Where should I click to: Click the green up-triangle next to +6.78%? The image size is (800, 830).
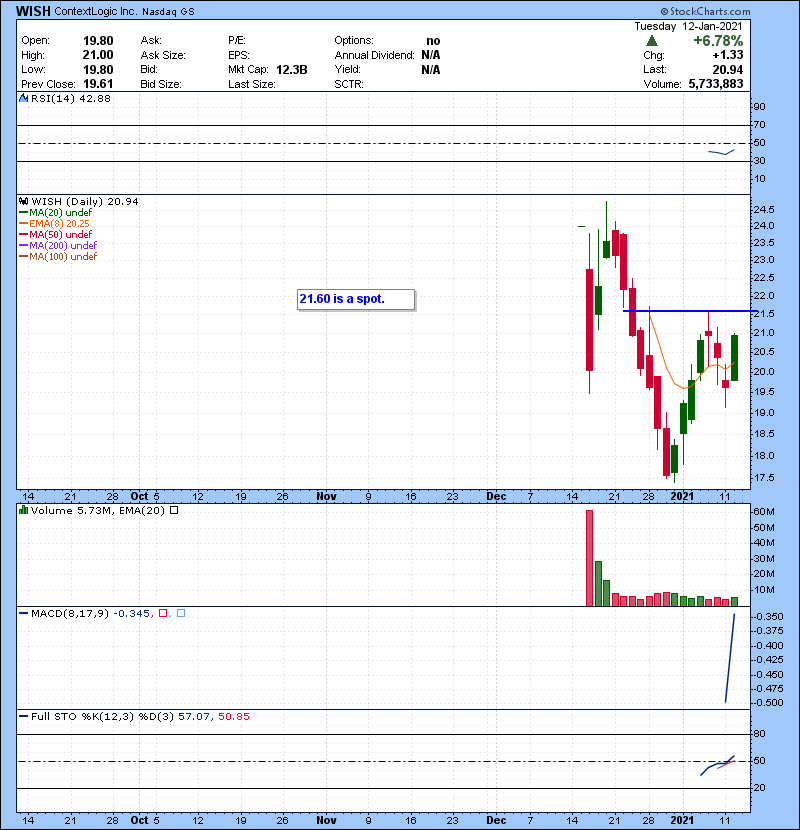(652, 41)
